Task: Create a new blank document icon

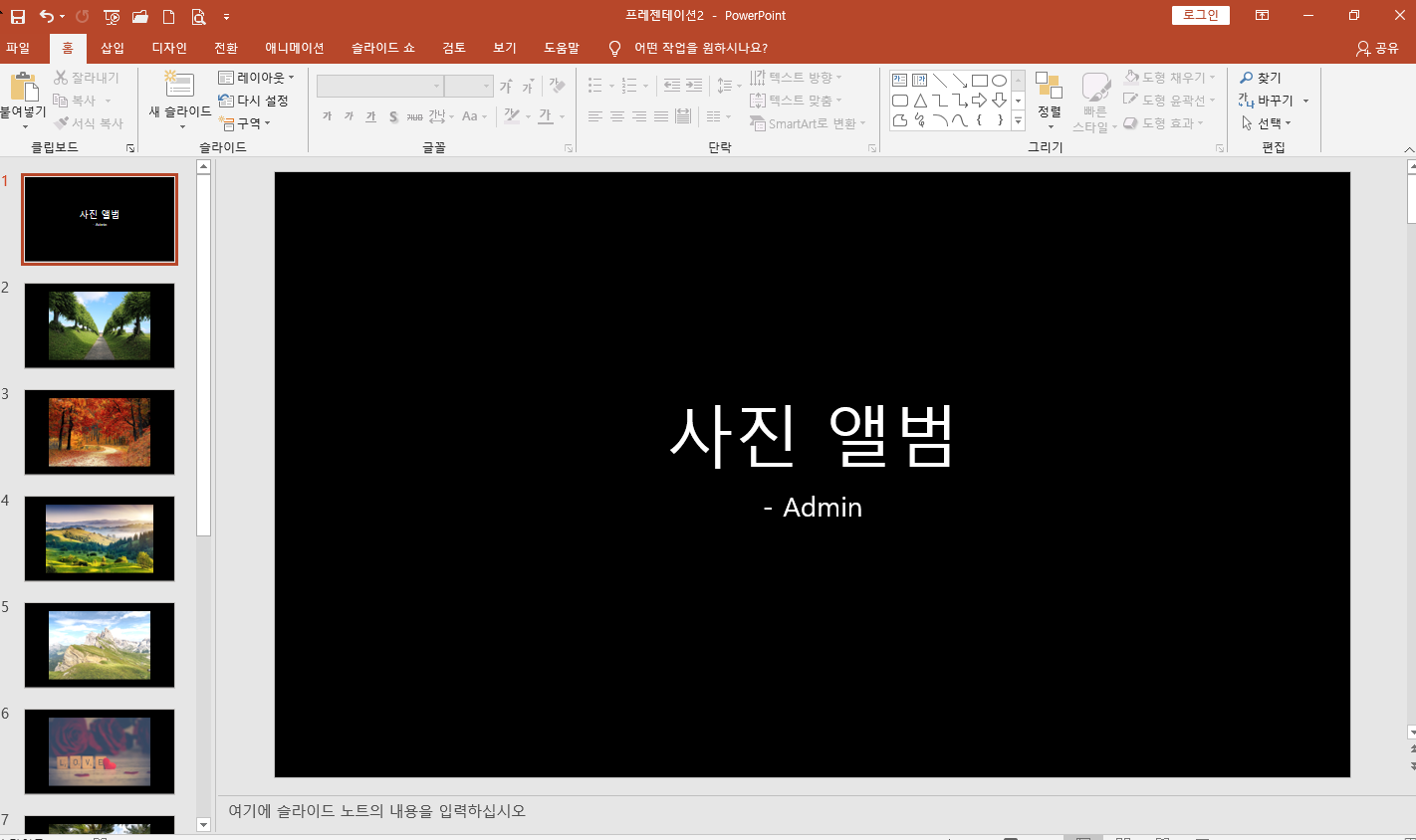Action: pos(169,16)
